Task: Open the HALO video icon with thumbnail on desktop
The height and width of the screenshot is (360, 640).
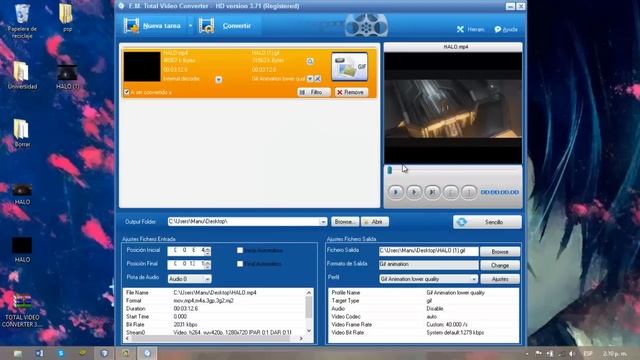Action: pyautogui.click(x=22, y=194)
